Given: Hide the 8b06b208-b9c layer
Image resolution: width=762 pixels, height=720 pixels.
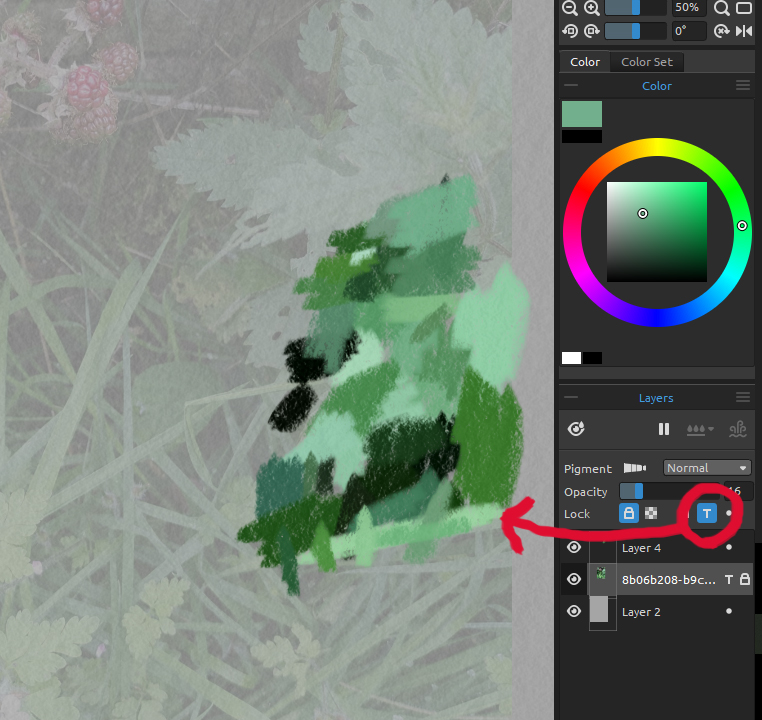Looking at the screenshot, I should click(x=574, y=579).
